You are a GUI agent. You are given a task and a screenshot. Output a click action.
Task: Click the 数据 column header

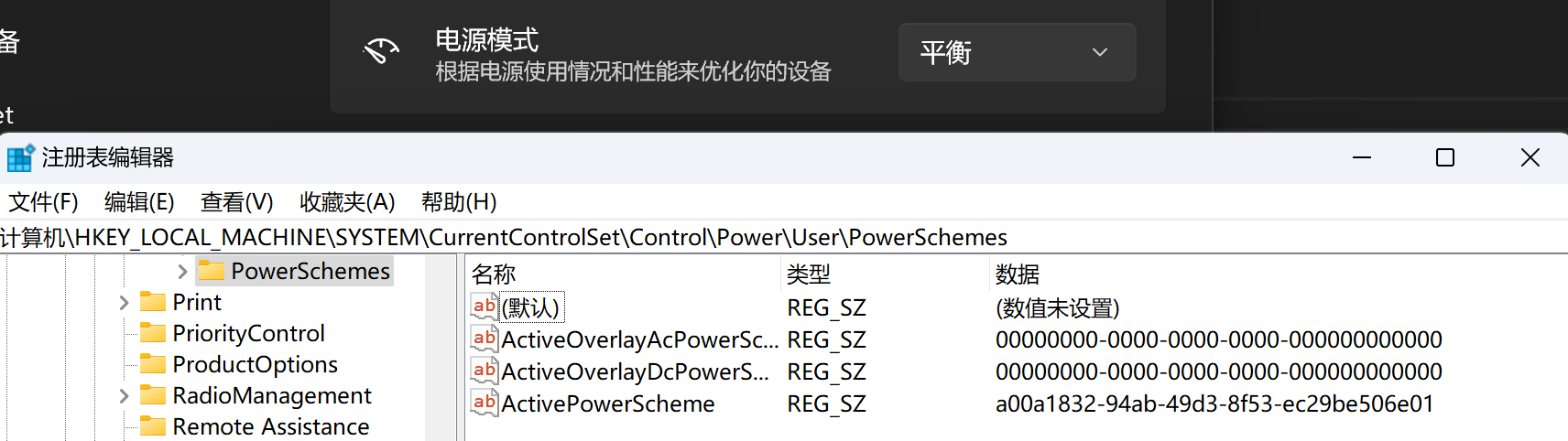[x=1017, y=274]
